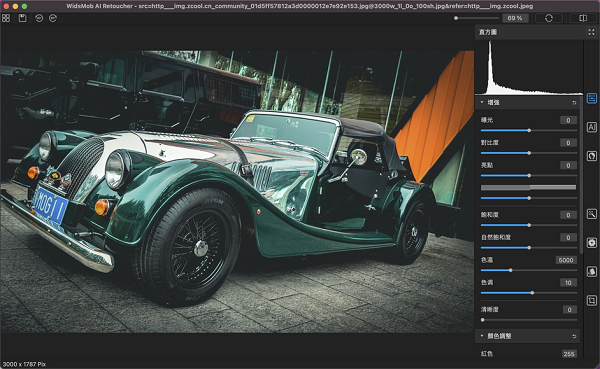This screenshot has height=369, width=600.
Task: Open the adjustments sliders panel in sidebar
Action: click(x=592, y=98)
